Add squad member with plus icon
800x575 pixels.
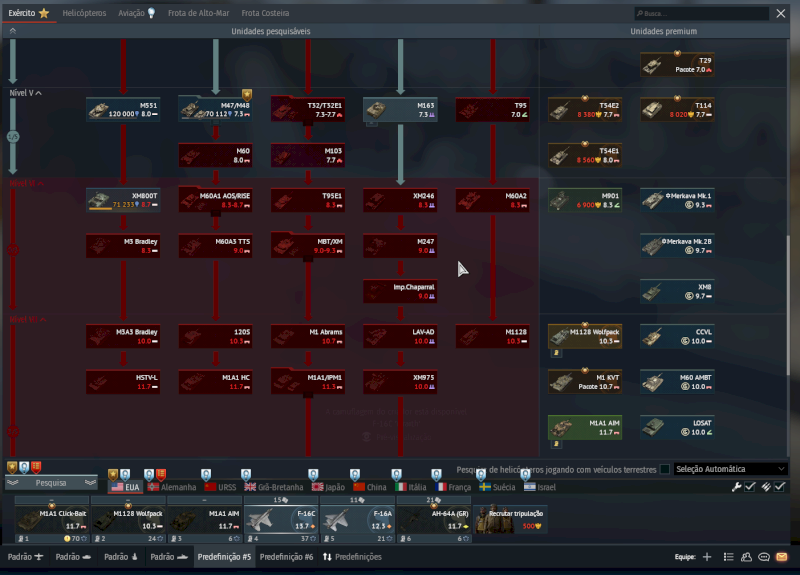(707, 557)
